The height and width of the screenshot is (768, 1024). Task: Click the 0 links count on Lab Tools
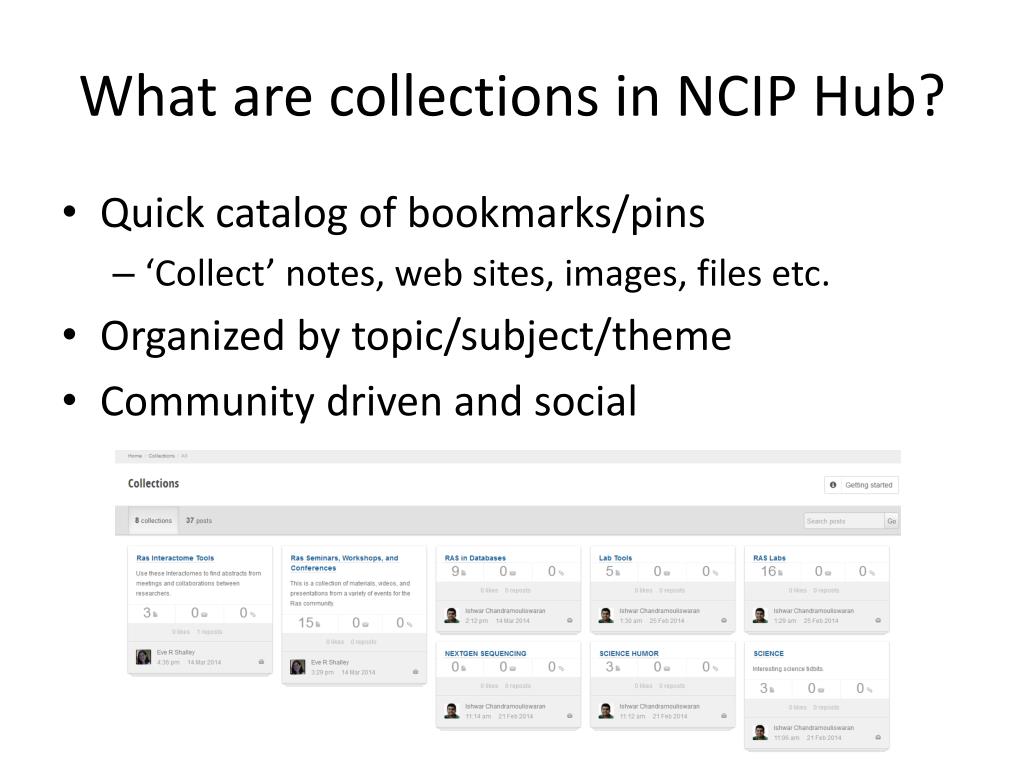711,571
